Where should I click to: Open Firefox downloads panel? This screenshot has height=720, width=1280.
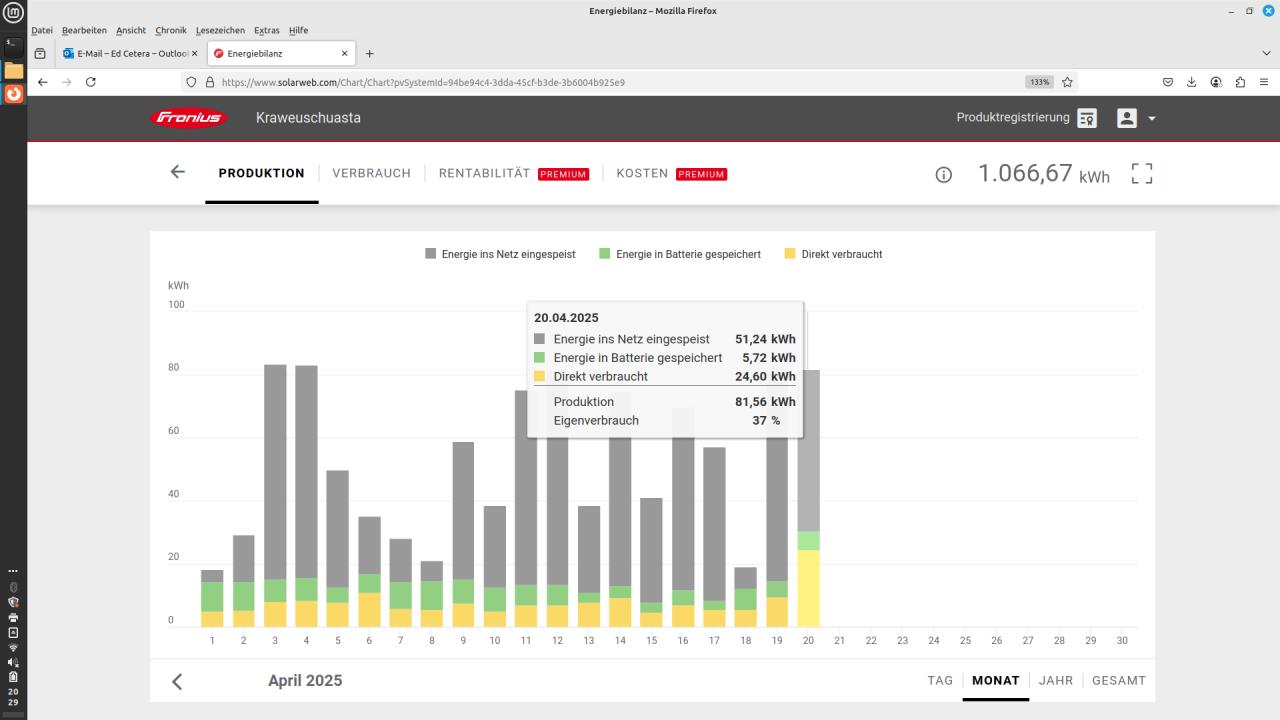1192,82
